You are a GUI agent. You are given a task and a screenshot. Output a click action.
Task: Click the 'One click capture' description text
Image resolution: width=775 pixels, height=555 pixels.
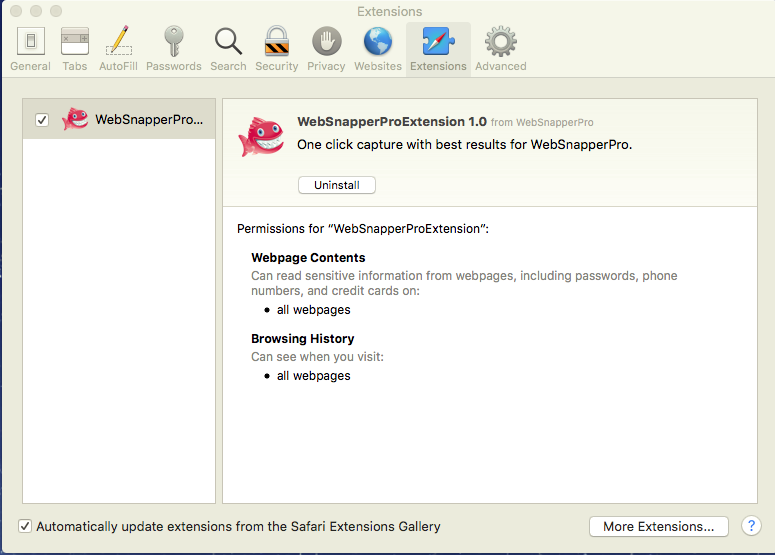click(x=465, y=145)
